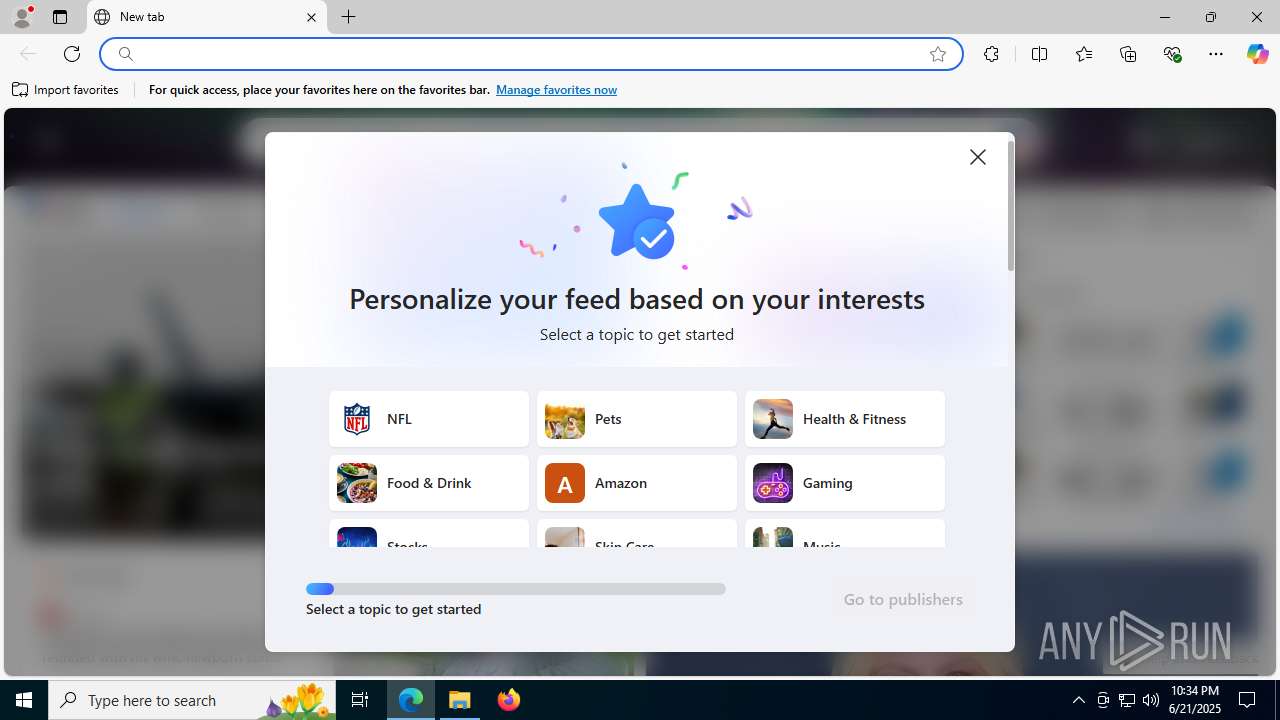
Task: Open the Favorites list icon
Action: [1084, 54]
